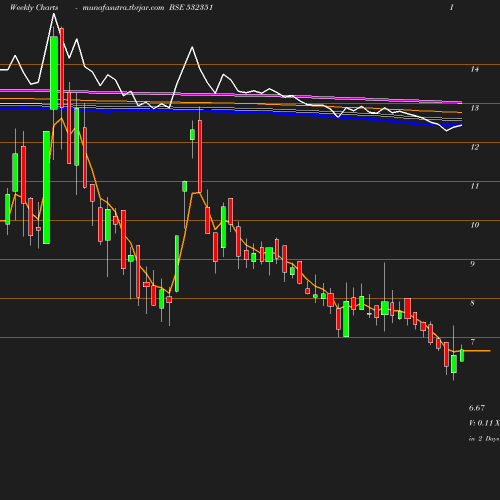This screenshot has height=500, width=500.
Task: Click the tall red candle dropping from 12.5
Action: 200,156
